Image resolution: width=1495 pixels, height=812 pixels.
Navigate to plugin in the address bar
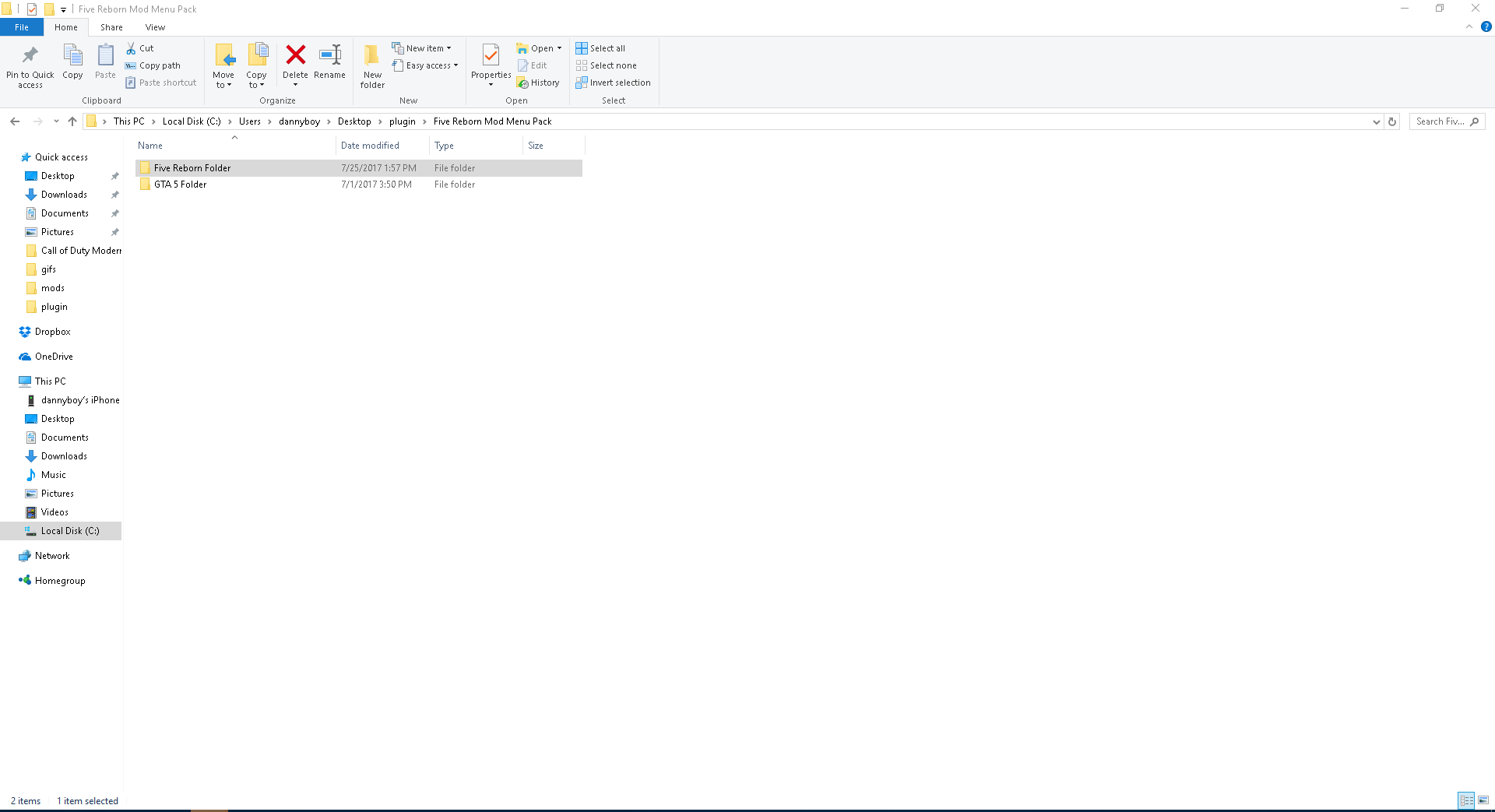[403, 121]
